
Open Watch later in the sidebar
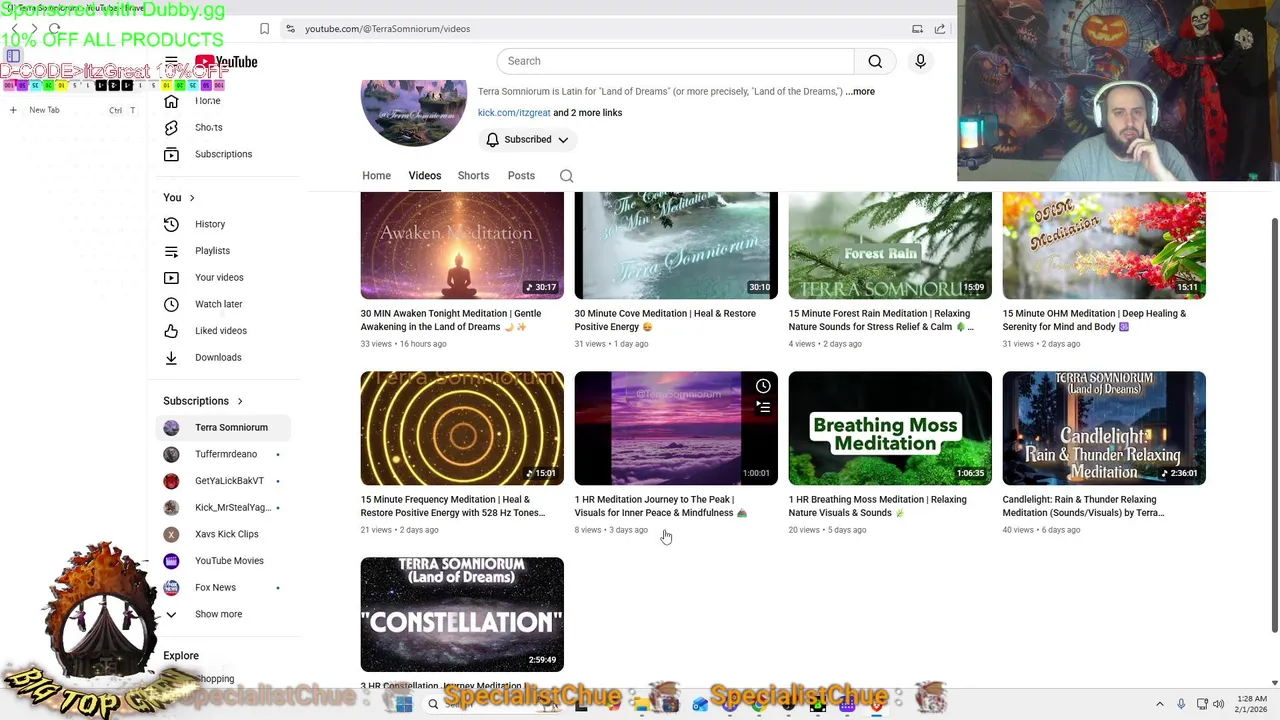coord(218,304)
